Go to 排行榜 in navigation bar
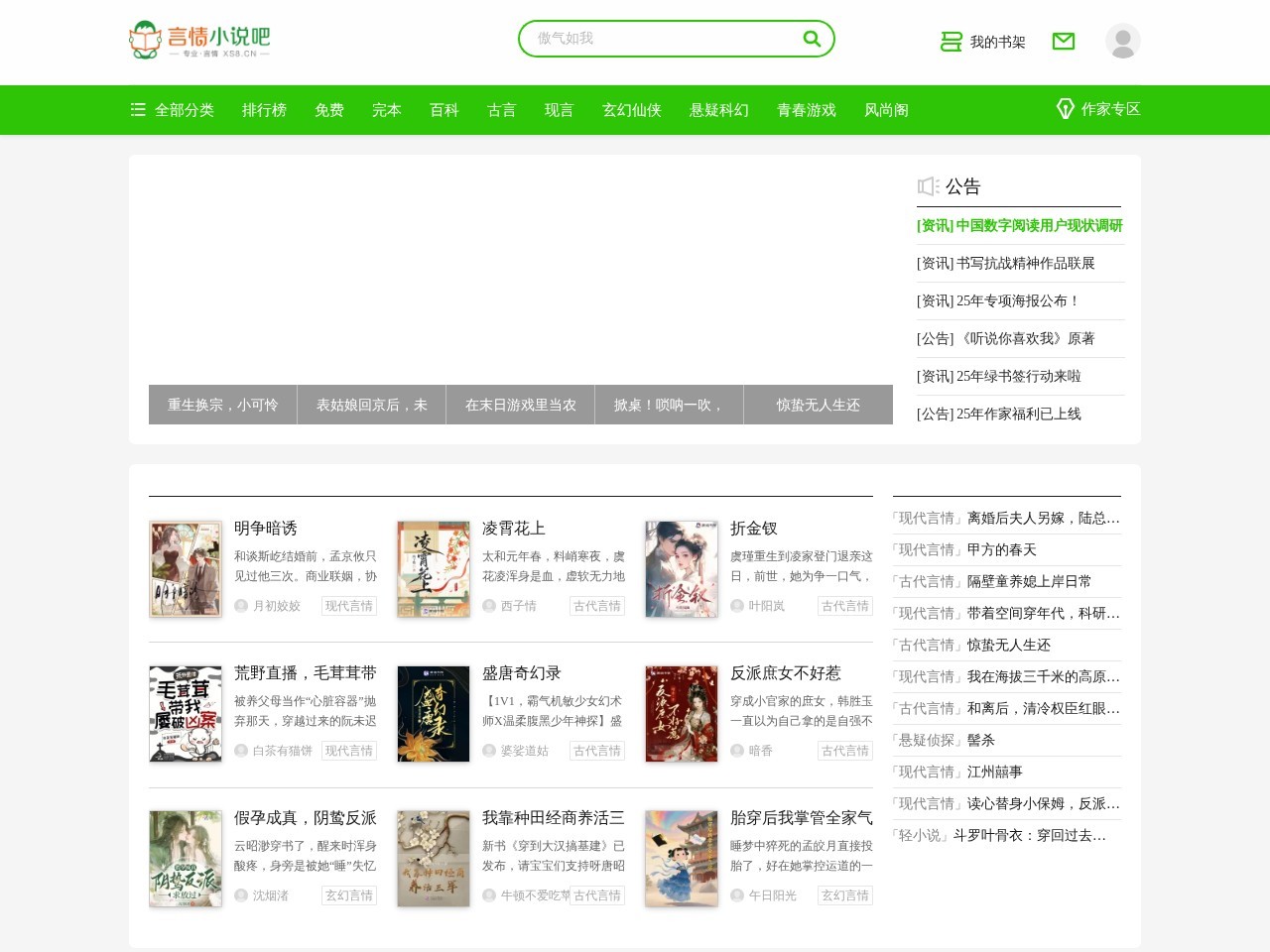Image resolution: width=1270 pixels, height=952 pixels. (x=264, y=110)
